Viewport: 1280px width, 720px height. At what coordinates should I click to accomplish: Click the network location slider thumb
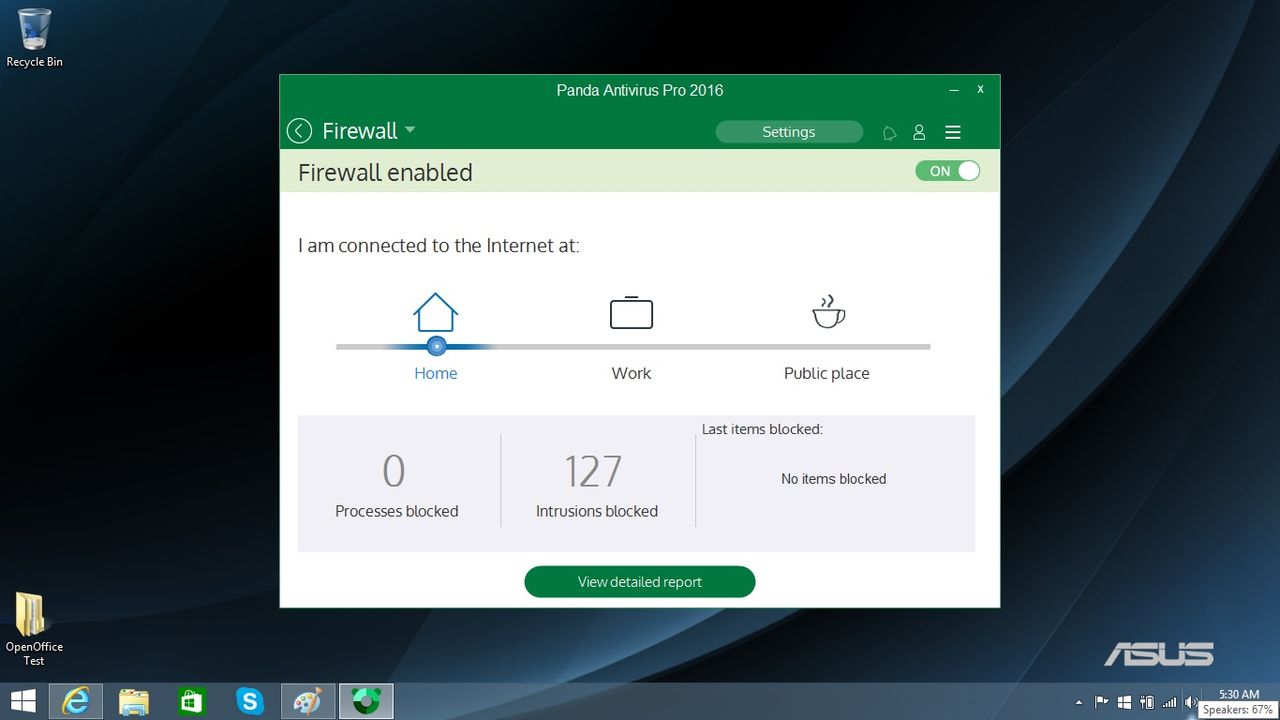pos(436,346)
